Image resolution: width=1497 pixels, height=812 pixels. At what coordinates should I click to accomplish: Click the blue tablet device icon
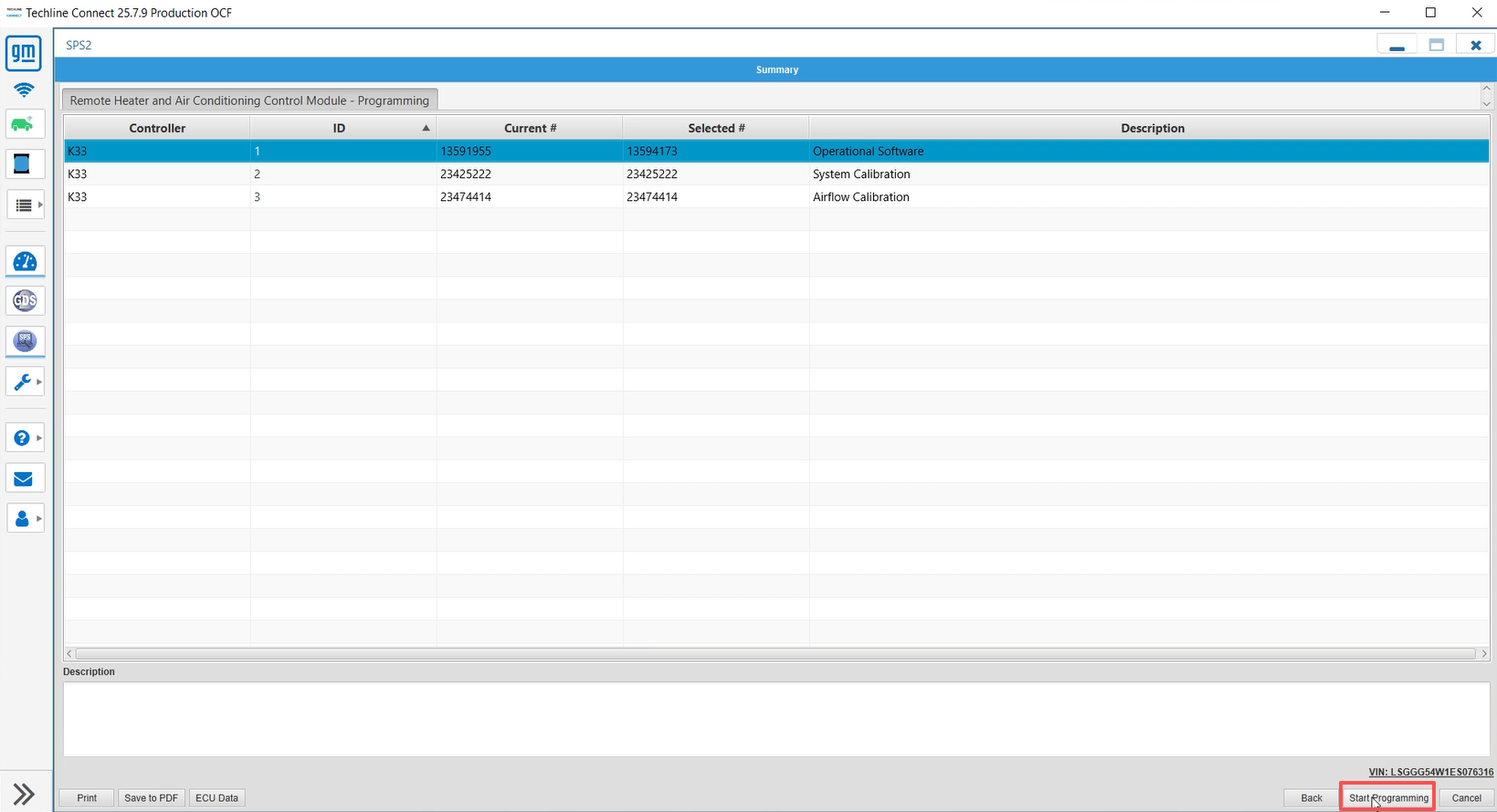point(22,164)
